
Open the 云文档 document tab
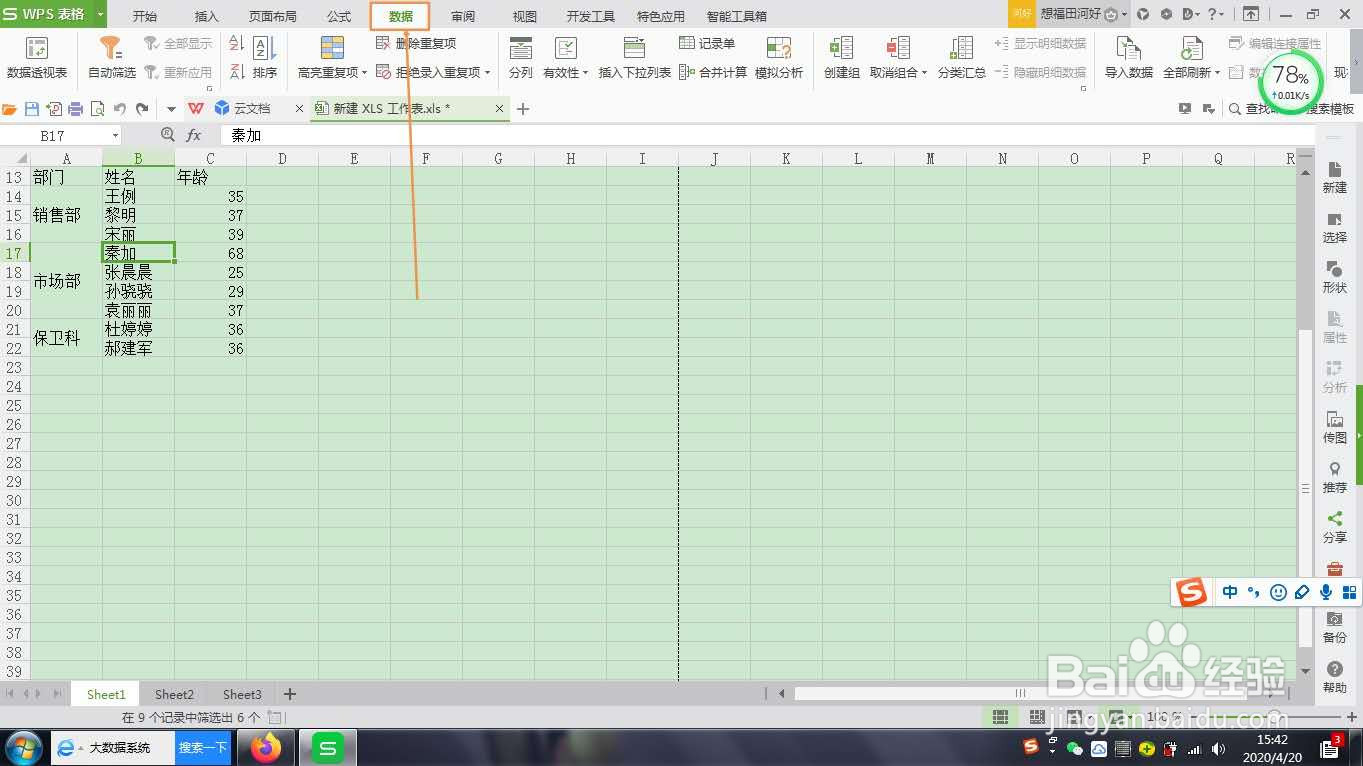pos(253,109)
